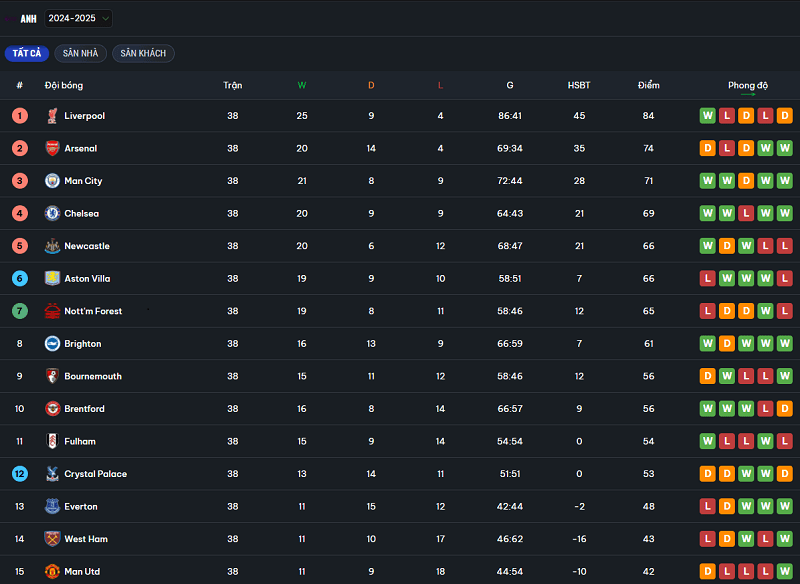This screenshot has width=800, height=584.
Task: Click Man Utd's goals value 44:54
Action: [x=510, y=571]
